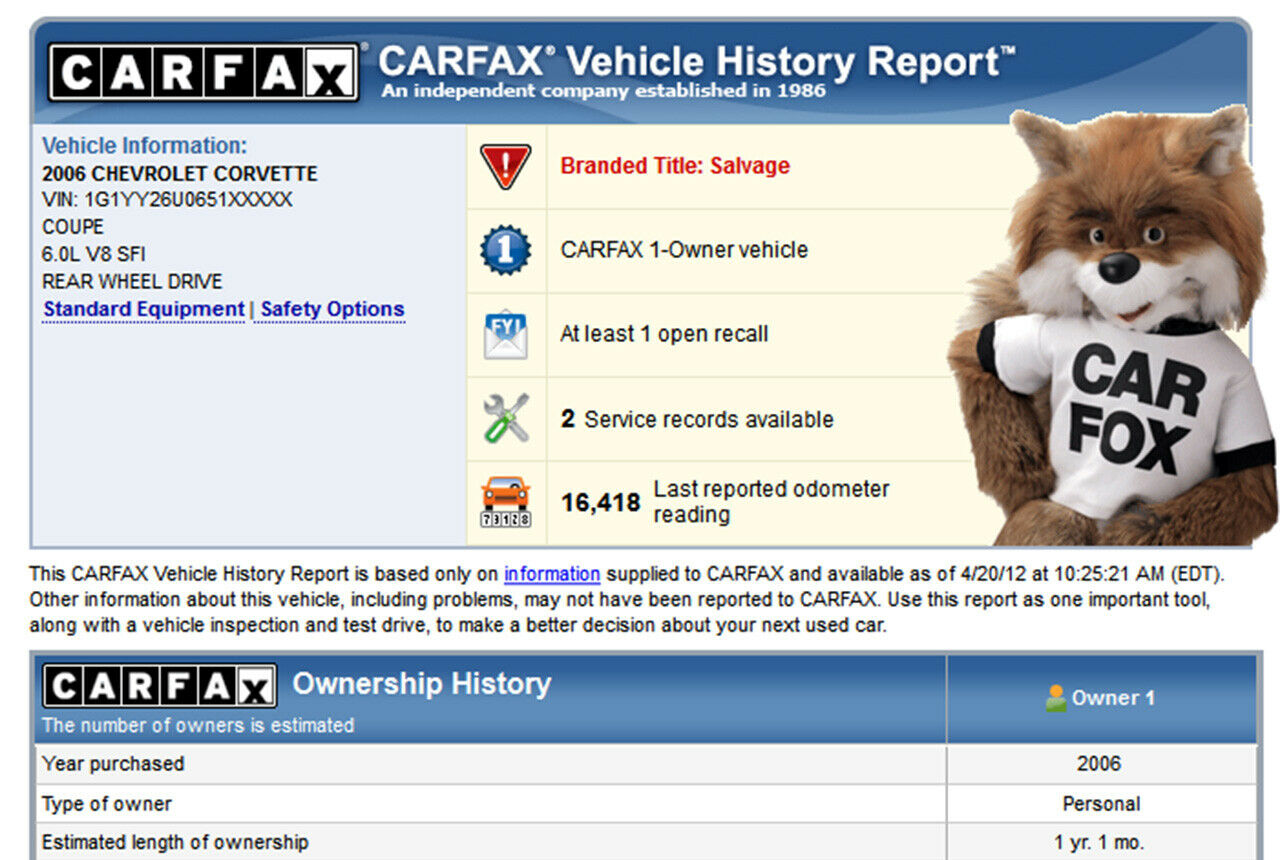Click the 'Ownership History' heading
Viewport: 1280px width, 860px height.
coord(422,684)
